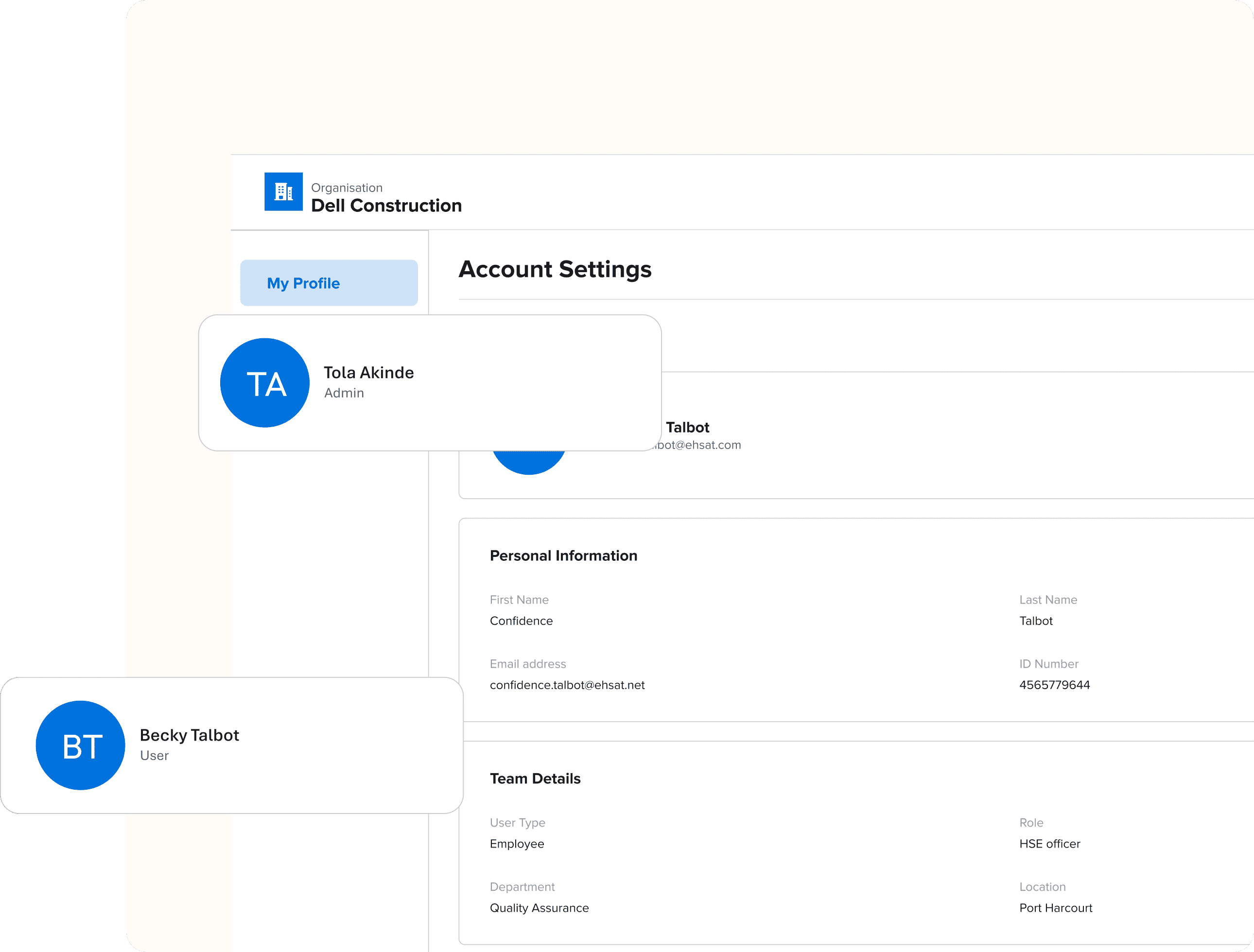
Task: Click the Location Port Harcourt value
Action: click(1056, 907)
